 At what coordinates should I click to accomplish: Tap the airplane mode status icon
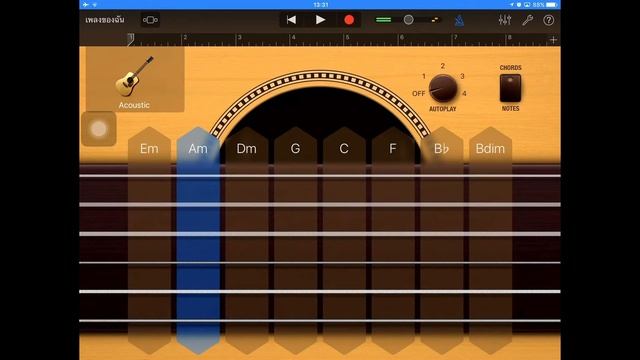click(x=85, y=4)
